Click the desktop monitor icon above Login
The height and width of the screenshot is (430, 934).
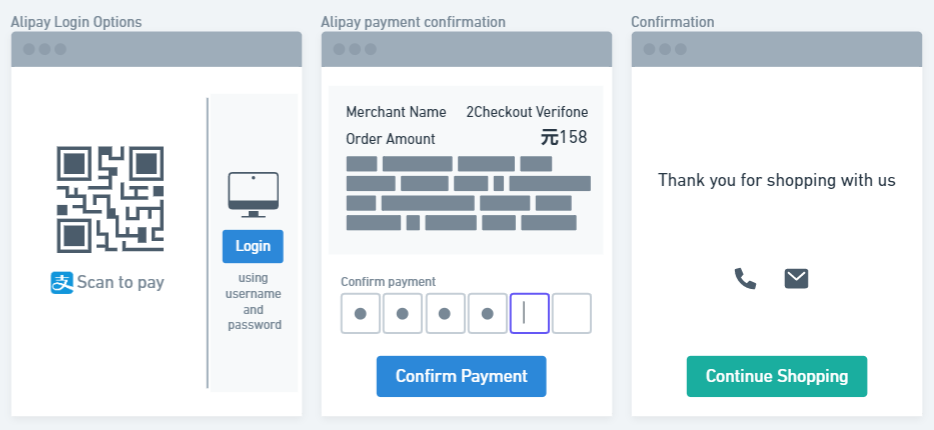point(253,195)
